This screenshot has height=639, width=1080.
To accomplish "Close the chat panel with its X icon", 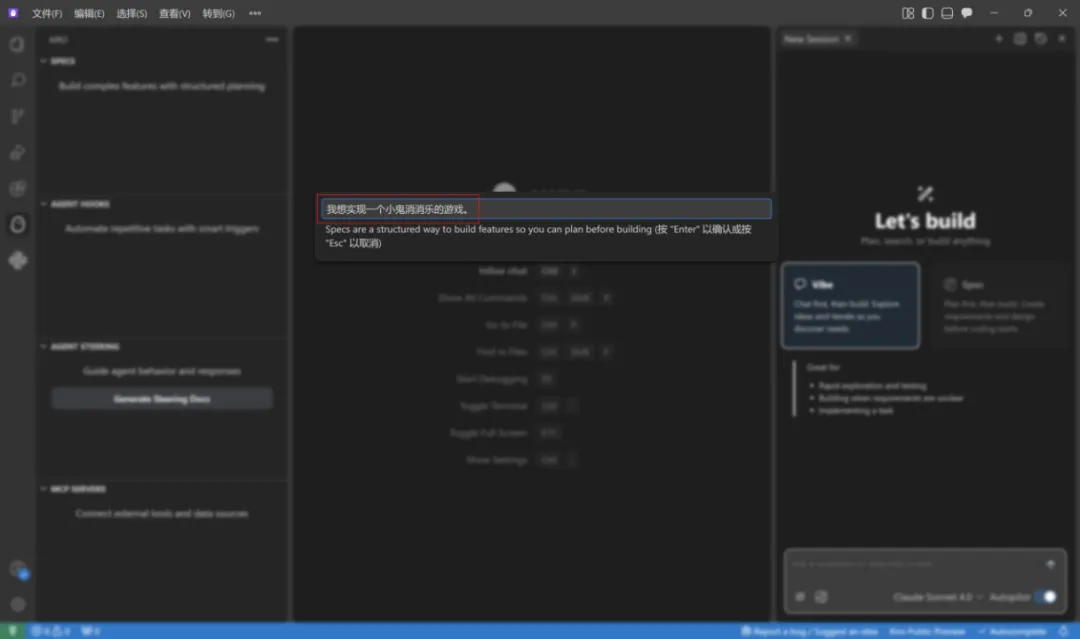I will point(1061,39).
